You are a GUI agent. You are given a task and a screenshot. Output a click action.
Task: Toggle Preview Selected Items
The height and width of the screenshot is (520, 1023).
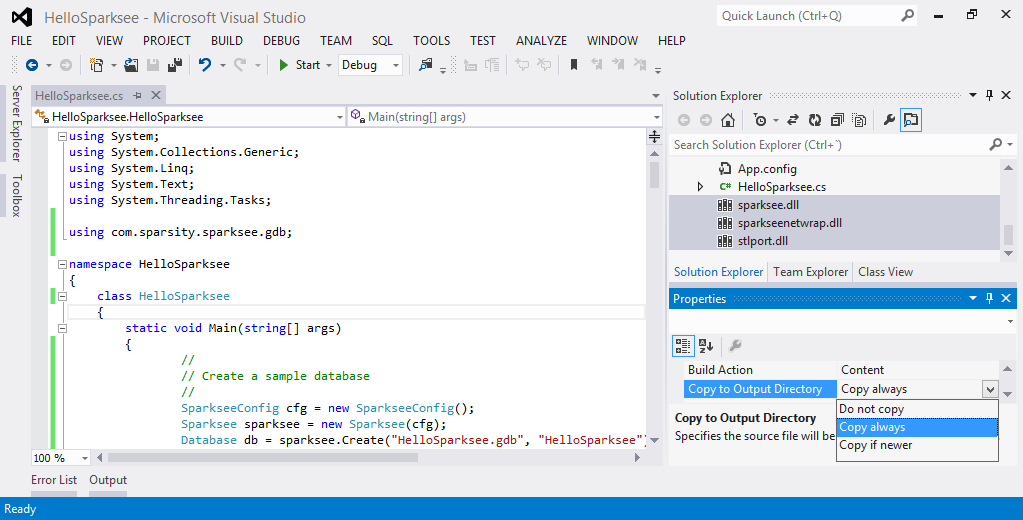click(x=911, y=120)
